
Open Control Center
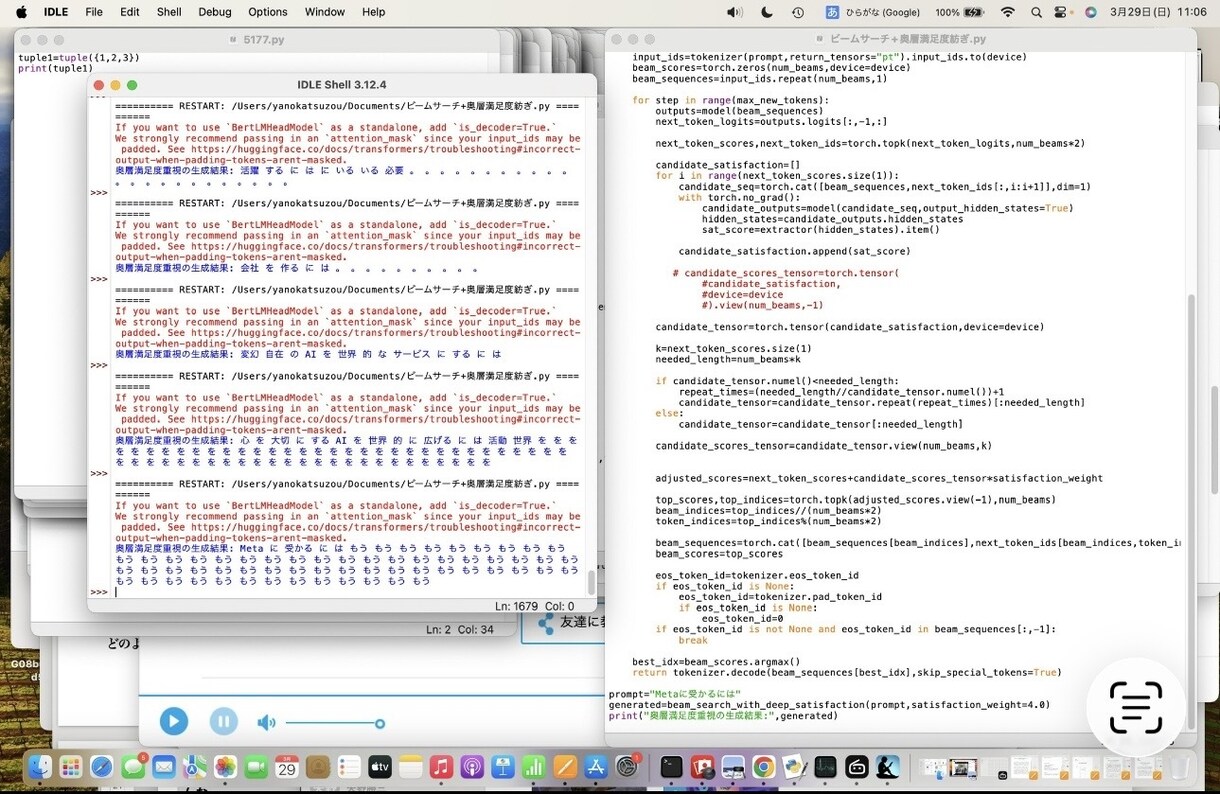click(1062, 12)
